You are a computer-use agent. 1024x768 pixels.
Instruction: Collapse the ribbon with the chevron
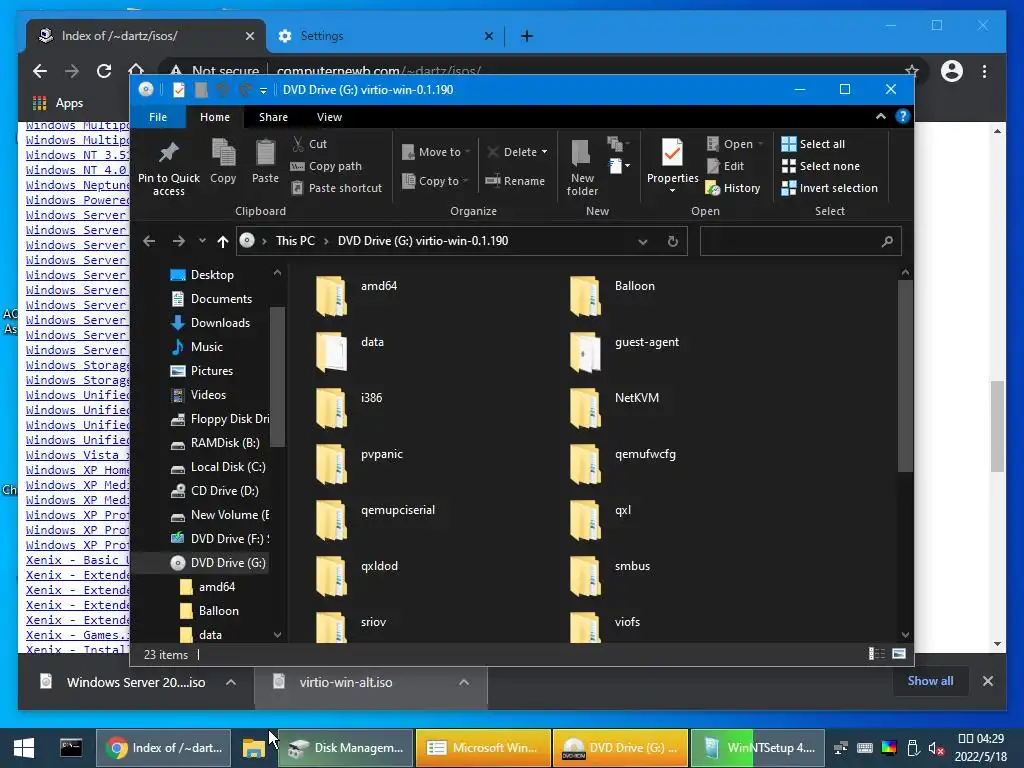point(881,116)
